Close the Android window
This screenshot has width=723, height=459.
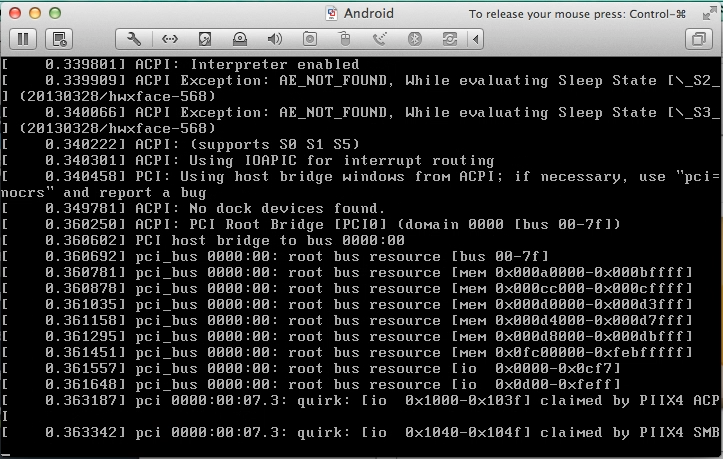[x=15, y=13]
